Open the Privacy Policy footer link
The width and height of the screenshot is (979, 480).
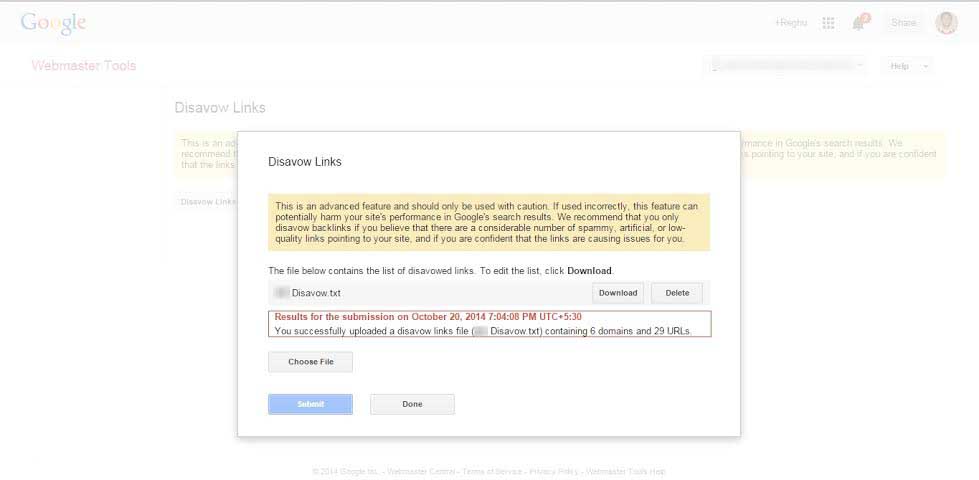pos(554,471)
